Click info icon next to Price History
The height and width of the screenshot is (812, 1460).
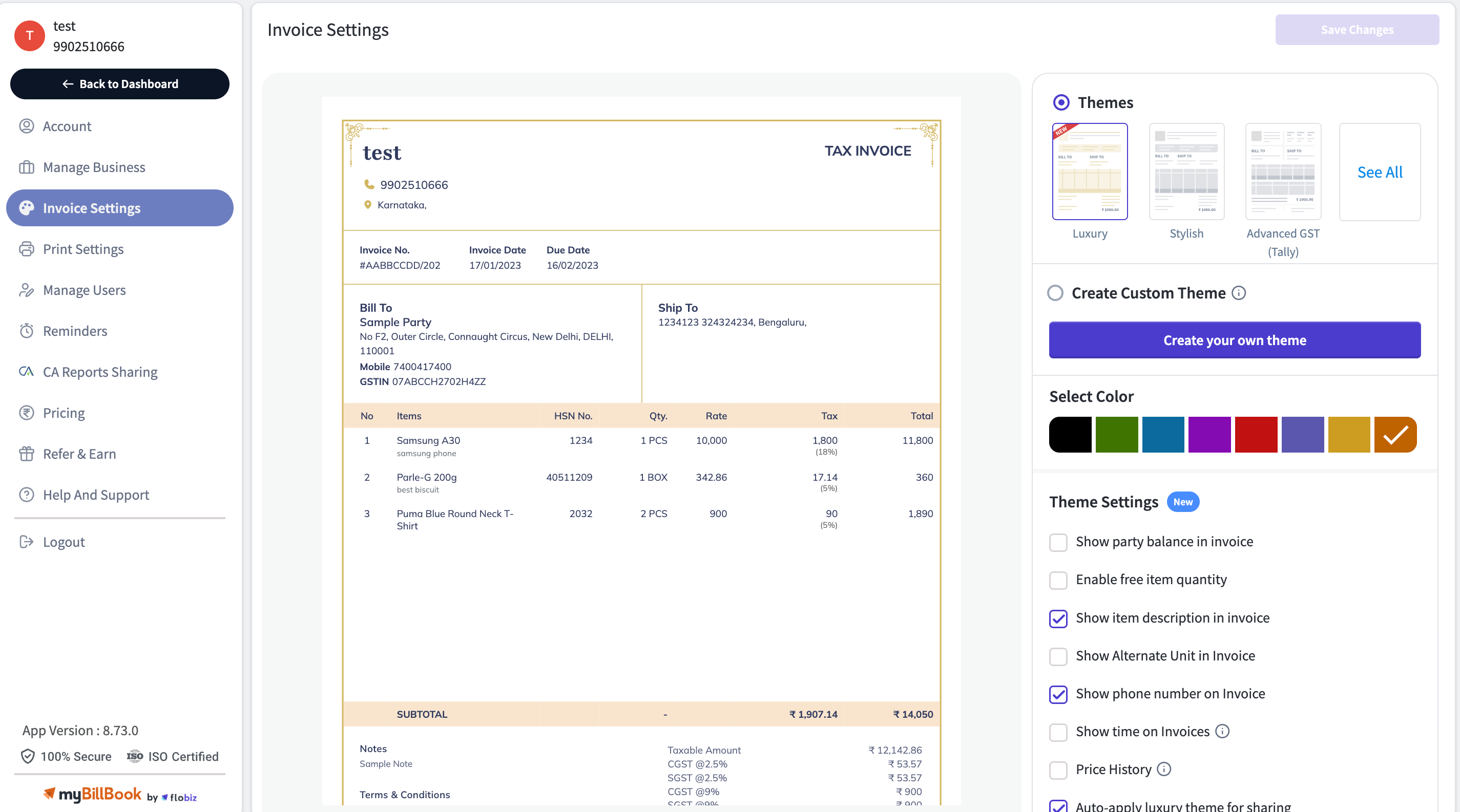1164,769
